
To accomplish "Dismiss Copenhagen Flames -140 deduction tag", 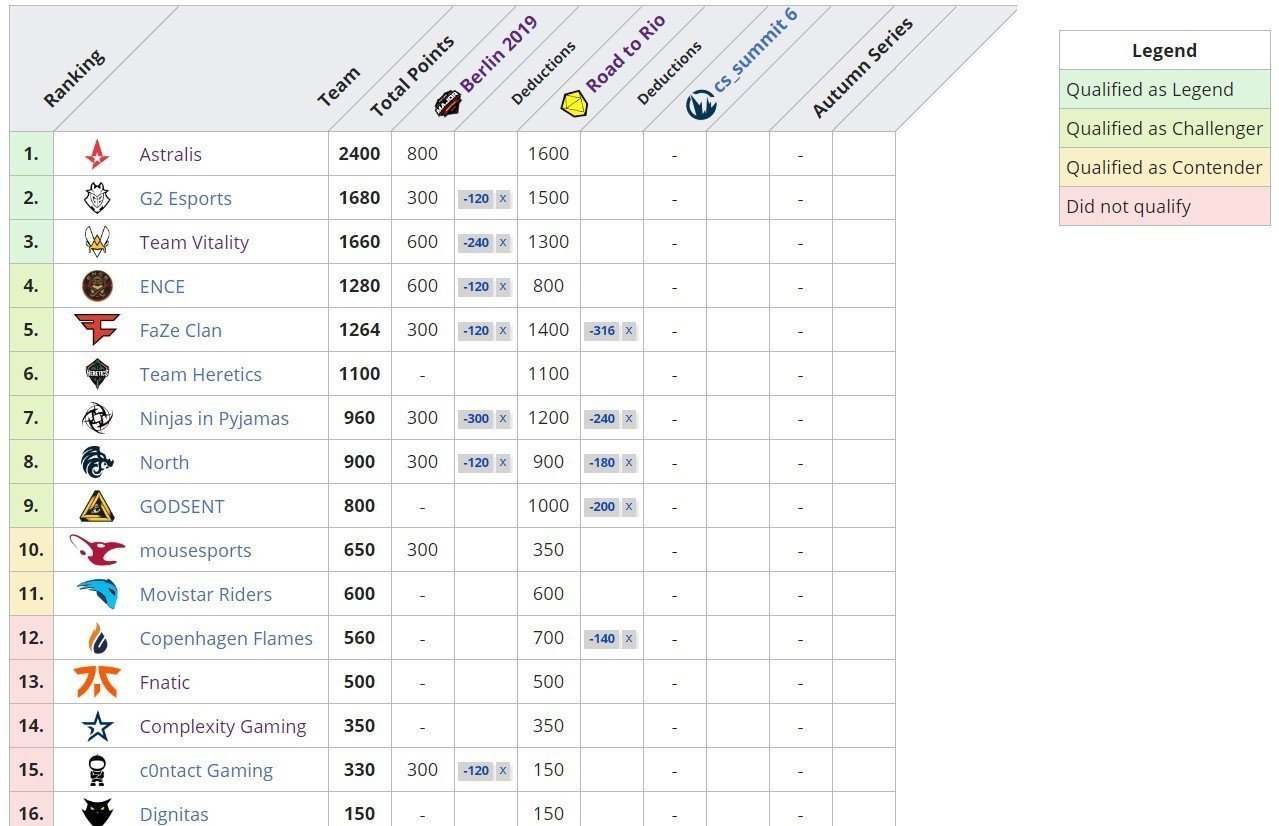I will [x=628, y=639].
